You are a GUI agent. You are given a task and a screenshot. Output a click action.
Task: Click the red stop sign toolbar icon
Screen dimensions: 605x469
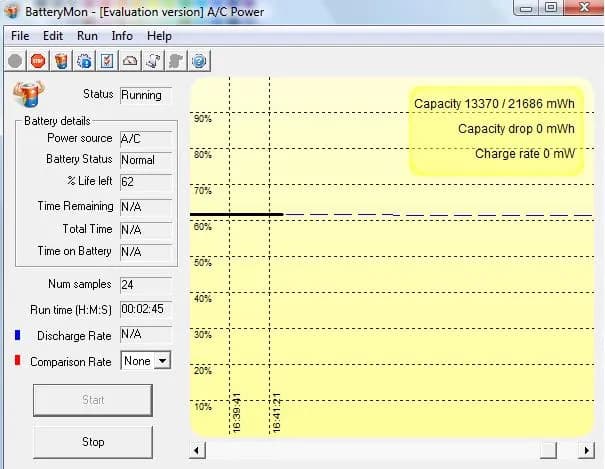tap(38, 61)
